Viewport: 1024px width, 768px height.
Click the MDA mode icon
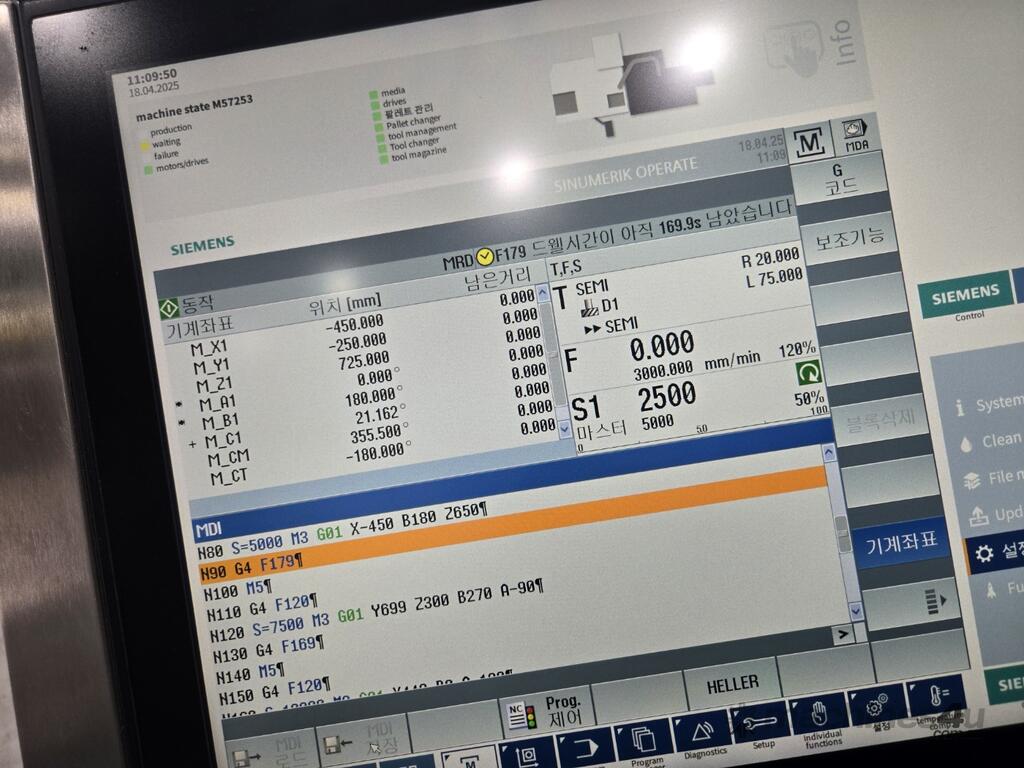[851, 136]
